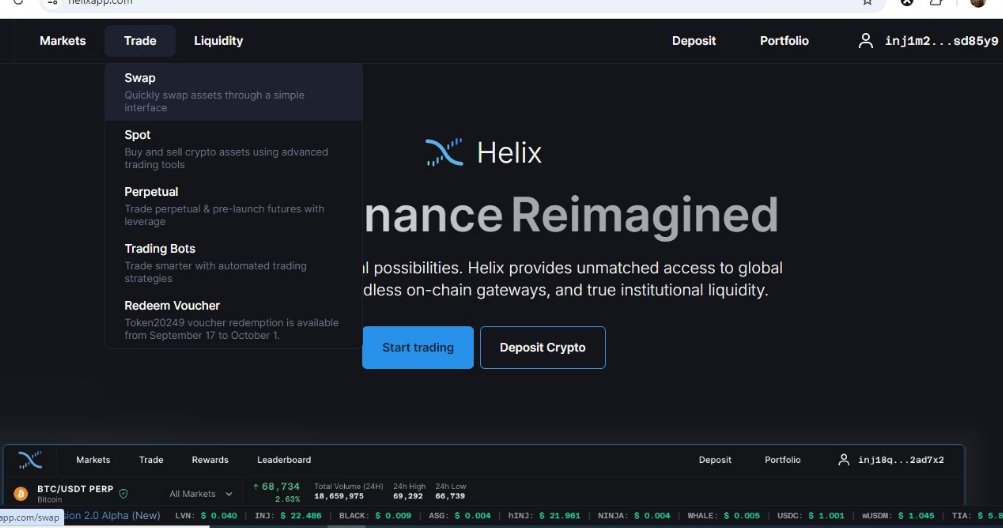1003x528 pixels.
Task: Click the WHALE ticker price
Action: [x=741, y=515]
